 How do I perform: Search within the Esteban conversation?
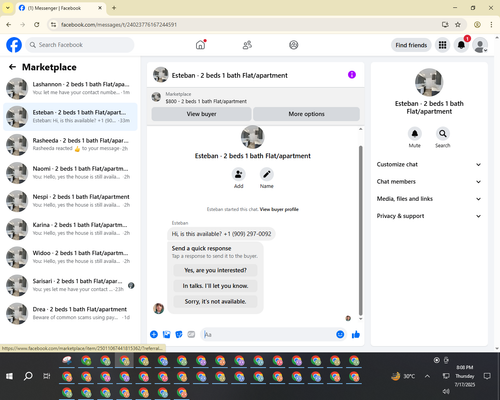[x=443, y=134]
